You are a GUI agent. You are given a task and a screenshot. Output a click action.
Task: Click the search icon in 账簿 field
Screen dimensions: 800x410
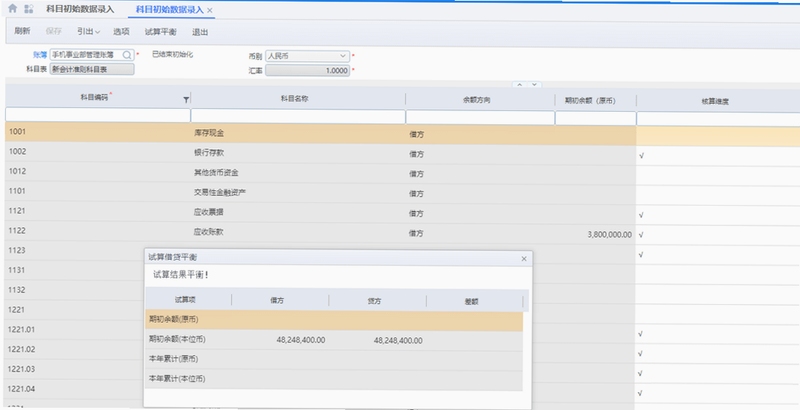pos(127,55)
